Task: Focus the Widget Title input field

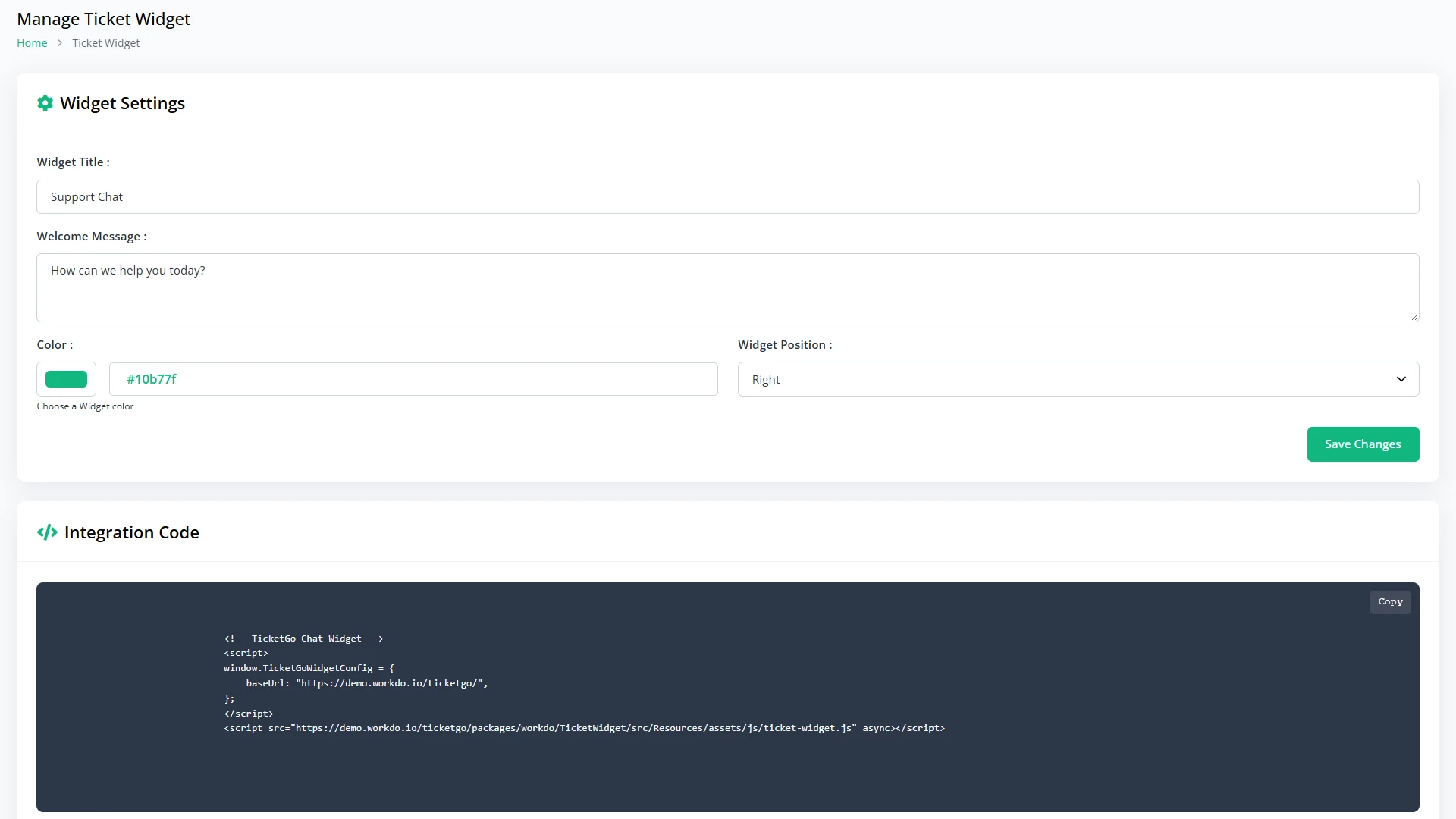Action: click(x=728, y=197)
